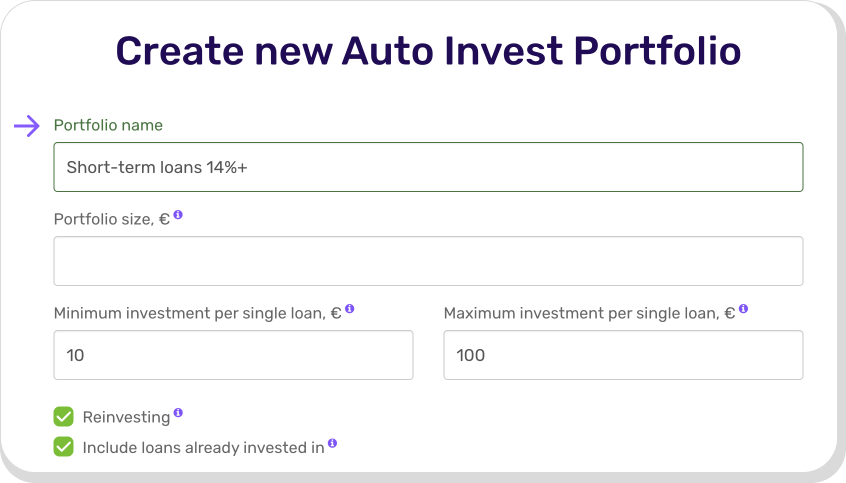
Task: Open the Reinvesting info icon
Action: (x=178, y=413)
